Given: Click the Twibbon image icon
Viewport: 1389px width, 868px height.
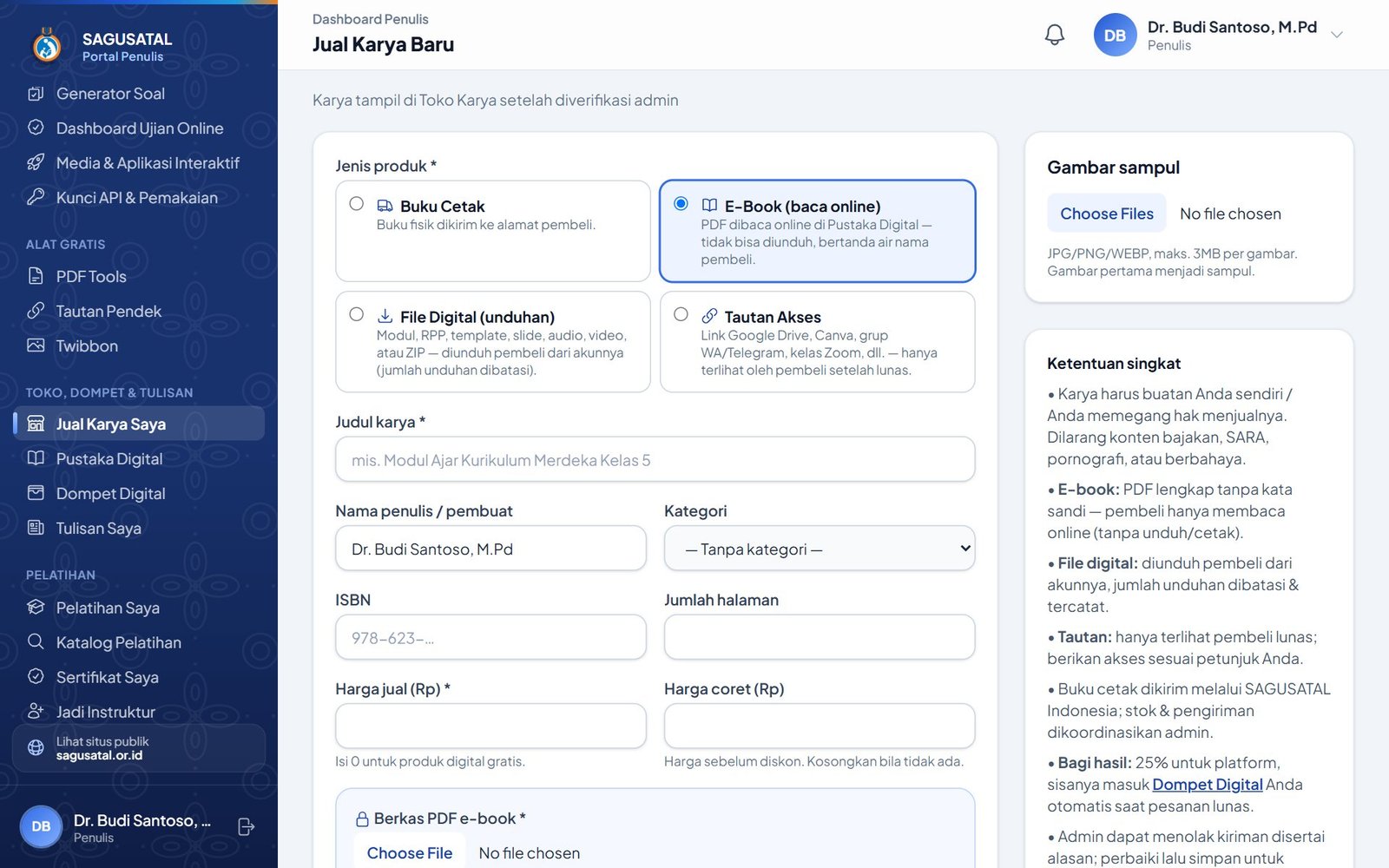Looking at the screenshot, I should click(x=36, y=345).
